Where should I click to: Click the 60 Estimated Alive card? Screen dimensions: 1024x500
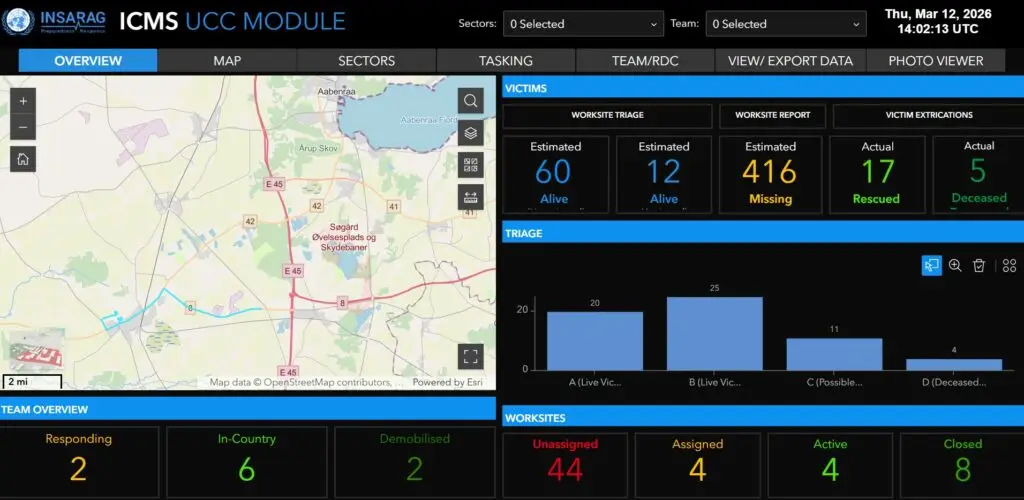click(555, 174)
